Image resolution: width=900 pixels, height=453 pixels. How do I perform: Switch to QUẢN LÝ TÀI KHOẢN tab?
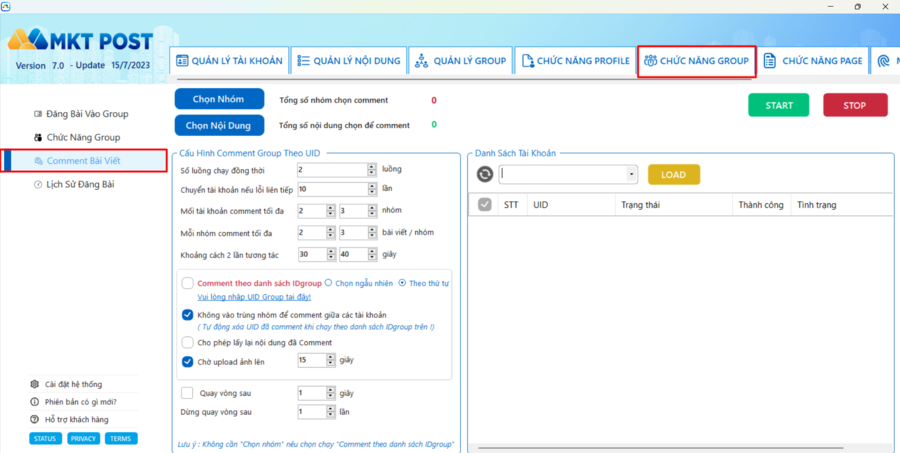click(229, 61)
